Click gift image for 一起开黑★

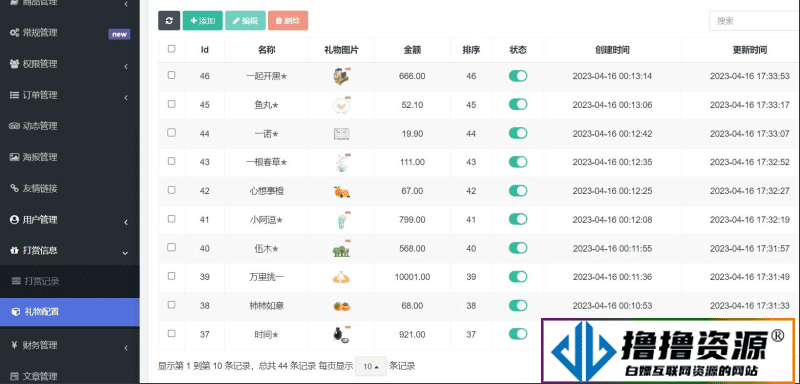[x=341, y=76]
